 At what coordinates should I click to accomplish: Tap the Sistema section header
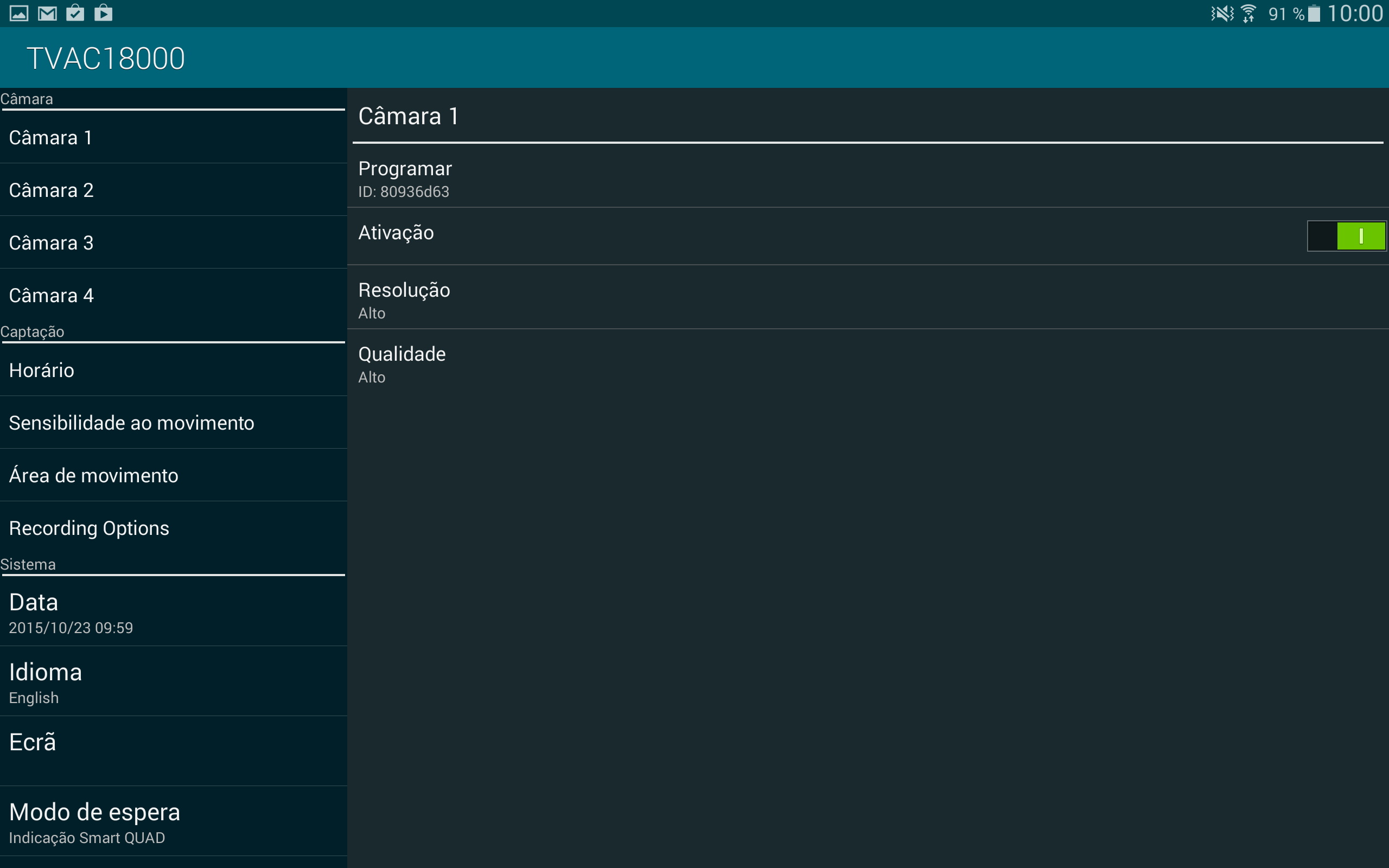tap(28, 564)
